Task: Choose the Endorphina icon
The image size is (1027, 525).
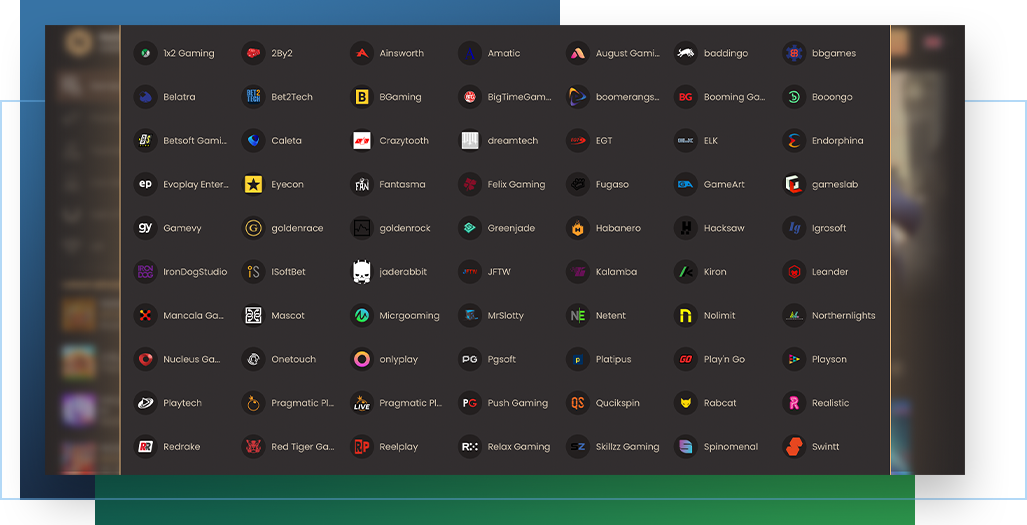Action: tap(794, 141)
